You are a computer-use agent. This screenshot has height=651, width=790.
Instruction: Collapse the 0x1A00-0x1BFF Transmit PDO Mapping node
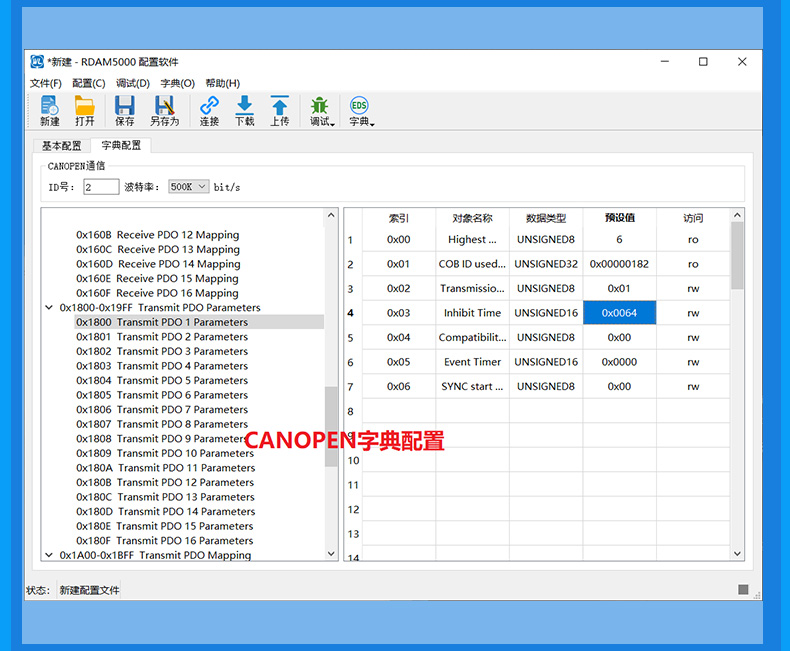tap(49, 555)
